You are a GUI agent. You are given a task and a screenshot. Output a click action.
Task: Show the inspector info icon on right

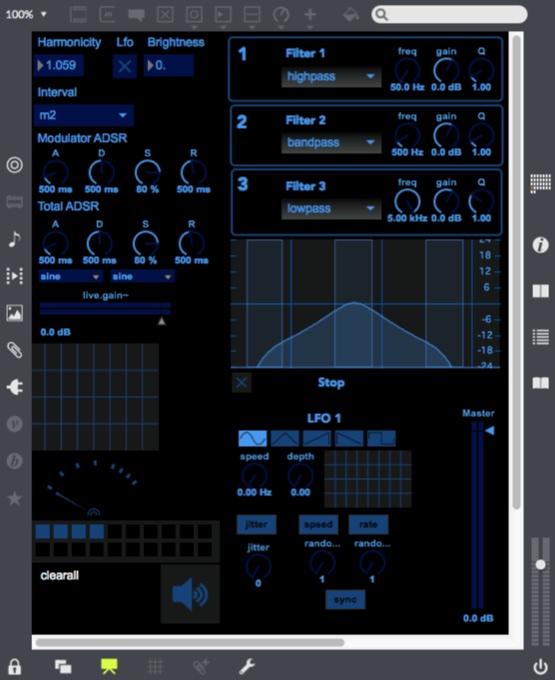click(540, 245)
